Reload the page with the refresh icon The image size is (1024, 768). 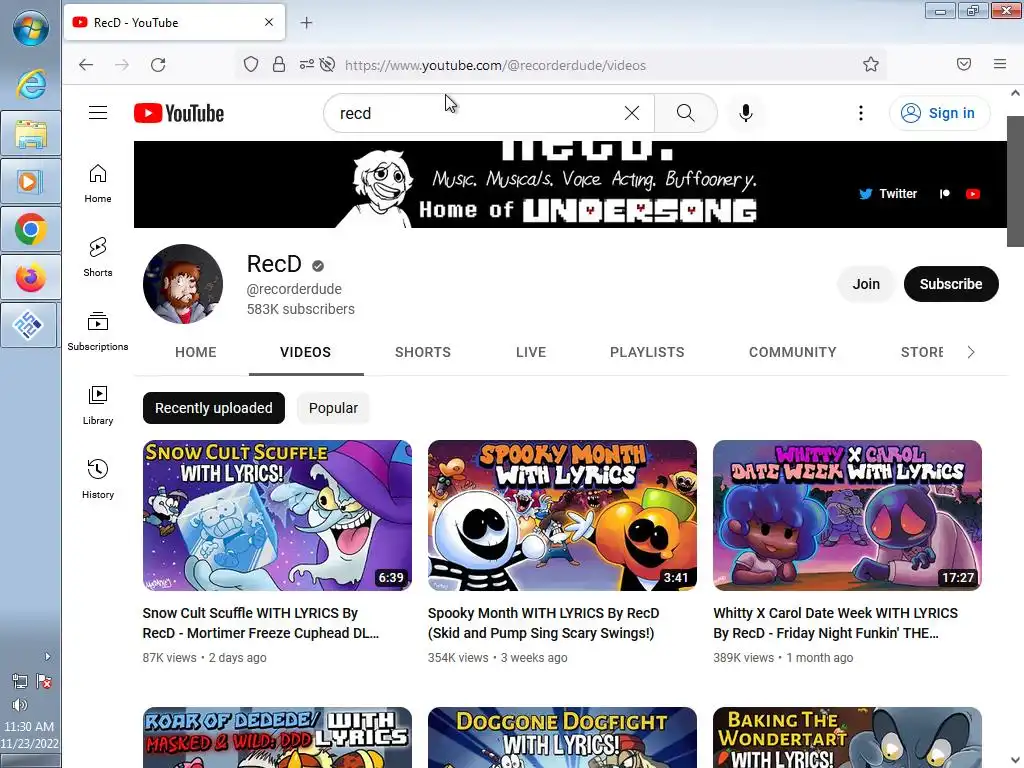coord(158,65)
